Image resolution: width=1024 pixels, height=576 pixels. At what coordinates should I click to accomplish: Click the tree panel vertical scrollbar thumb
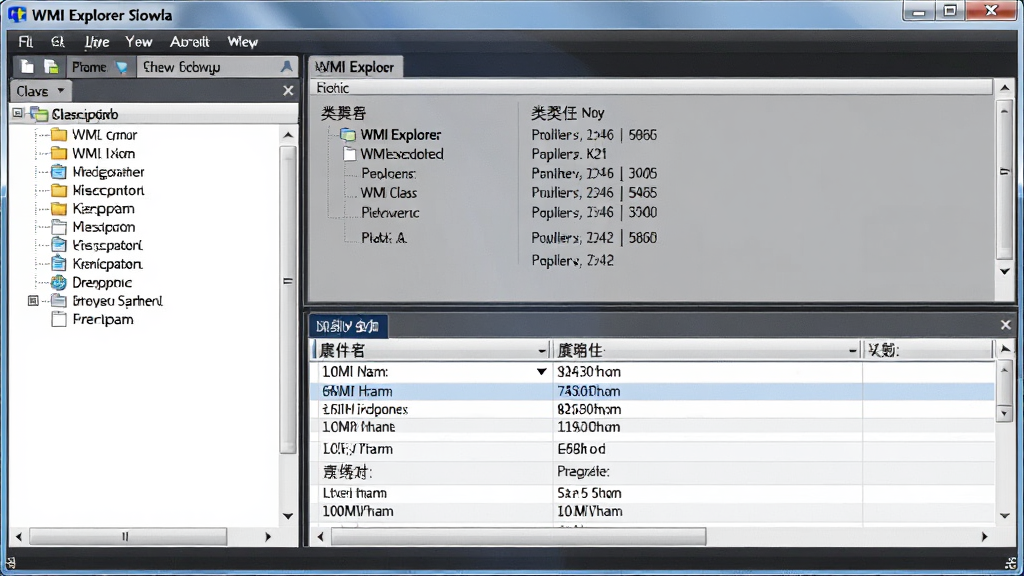(287, 299)
